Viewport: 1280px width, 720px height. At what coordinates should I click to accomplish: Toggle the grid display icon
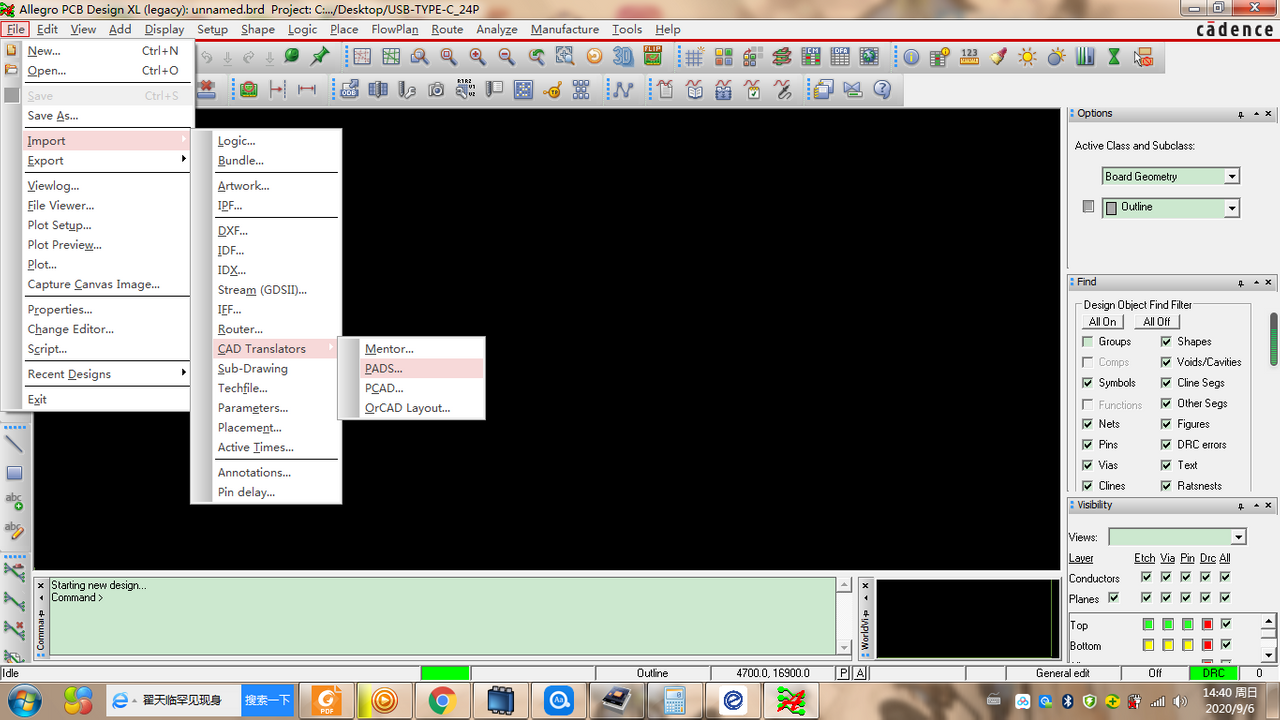click(694, 57)
